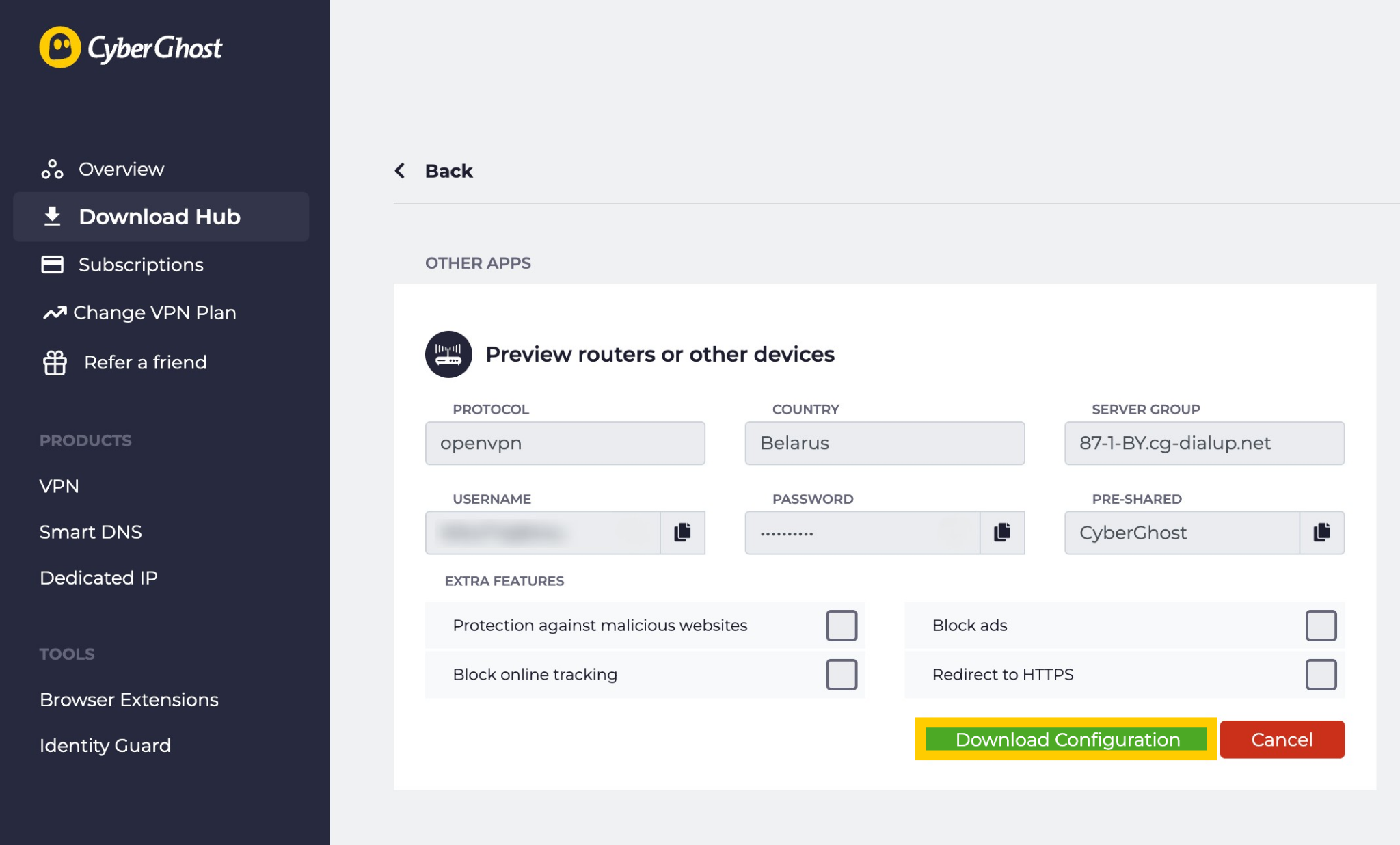Open the Country Belarus selector
This screenshot has height=845, width=1400.
click(885, 443)
